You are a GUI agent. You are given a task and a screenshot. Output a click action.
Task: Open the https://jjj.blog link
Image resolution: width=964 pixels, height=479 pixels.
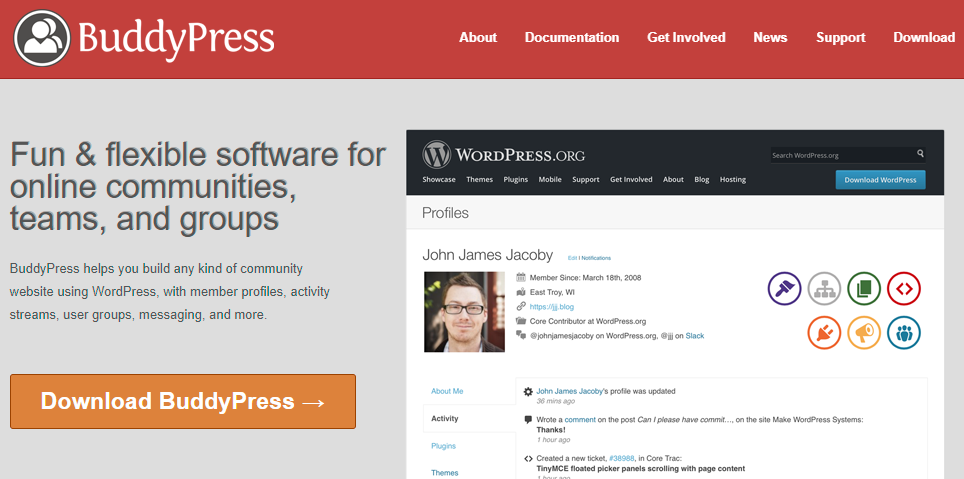coord(551,306)
